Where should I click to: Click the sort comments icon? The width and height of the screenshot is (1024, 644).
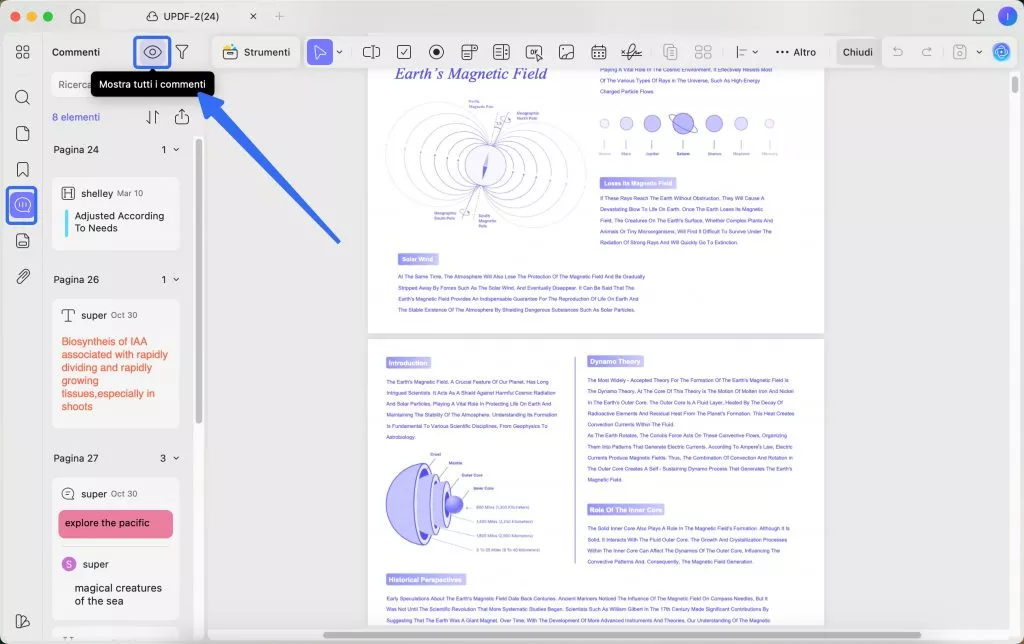pos(153,117)
